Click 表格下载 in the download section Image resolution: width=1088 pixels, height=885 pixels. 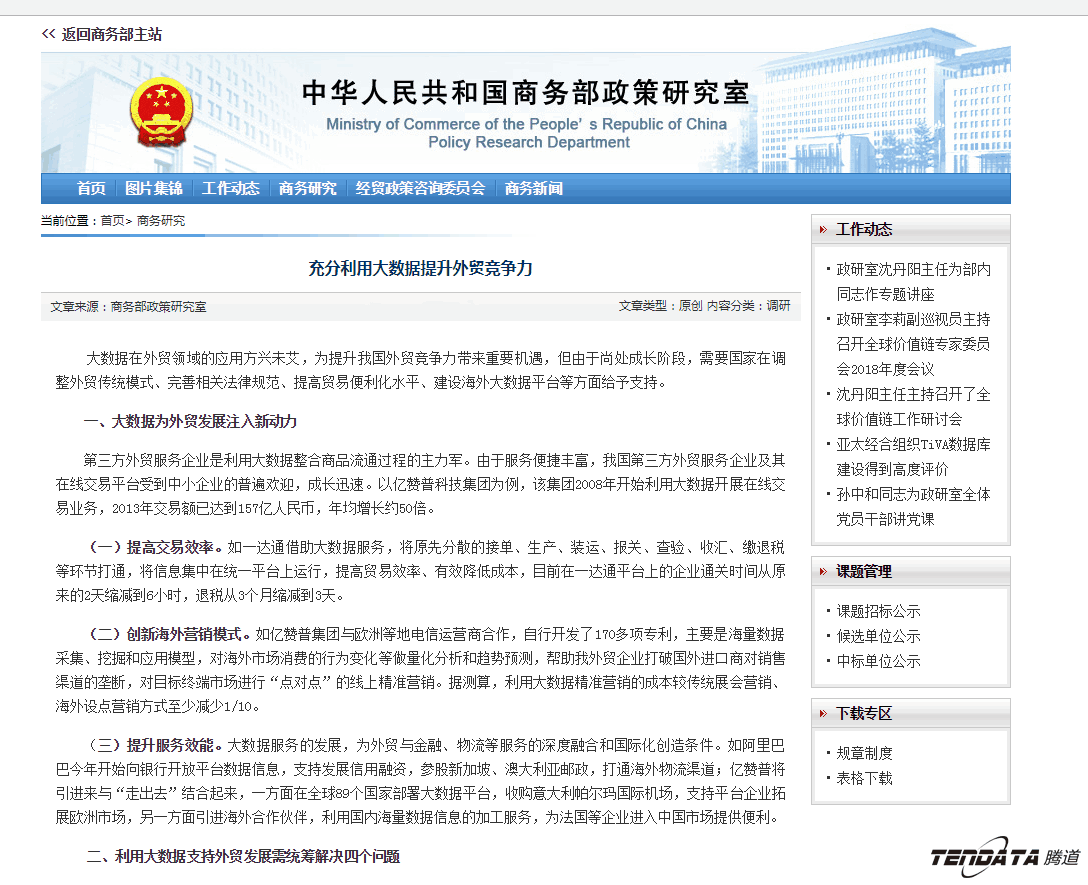tap(864, 778)
